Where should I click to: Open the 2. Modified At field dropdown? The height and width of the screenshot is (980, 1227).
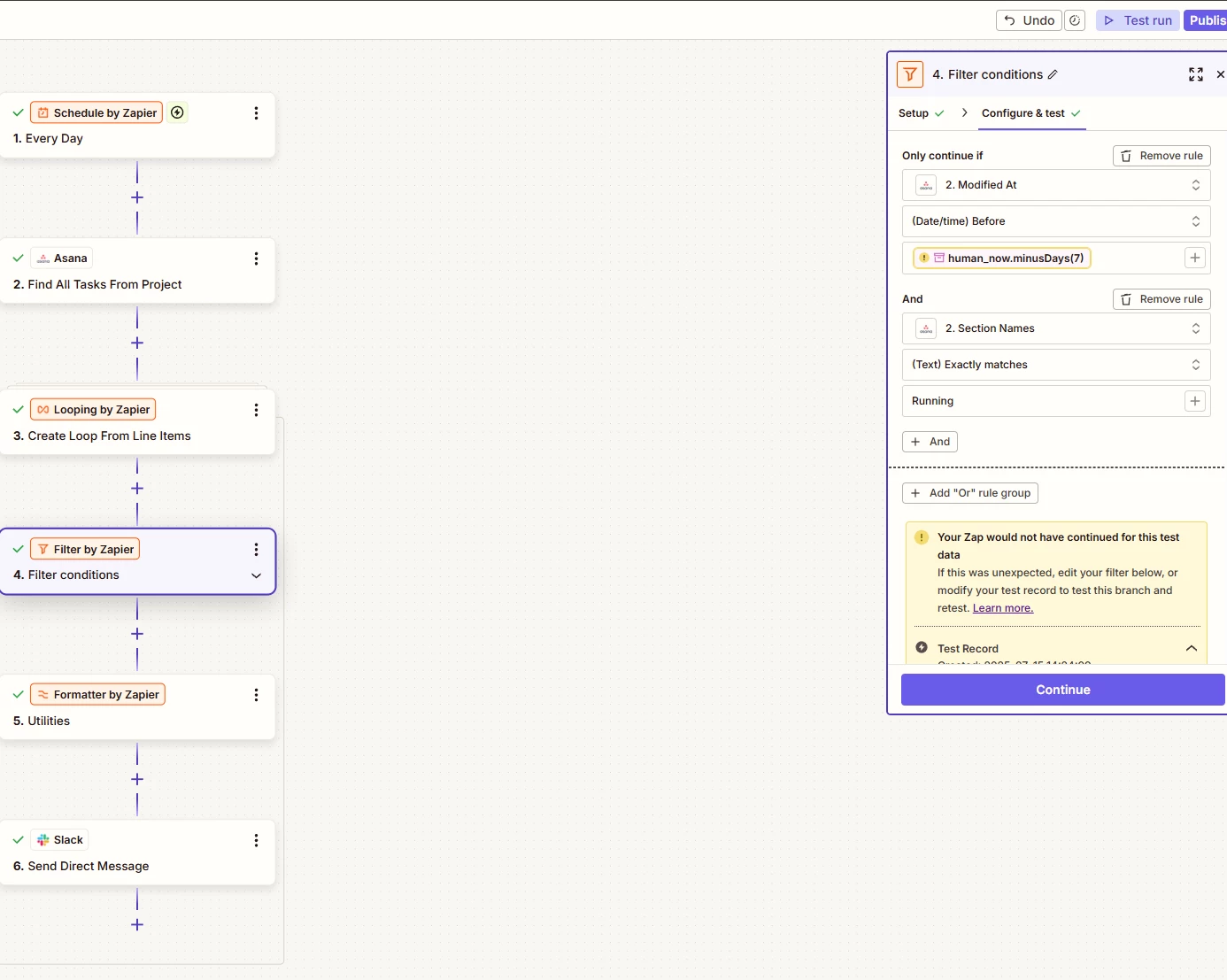[1056, 185]
